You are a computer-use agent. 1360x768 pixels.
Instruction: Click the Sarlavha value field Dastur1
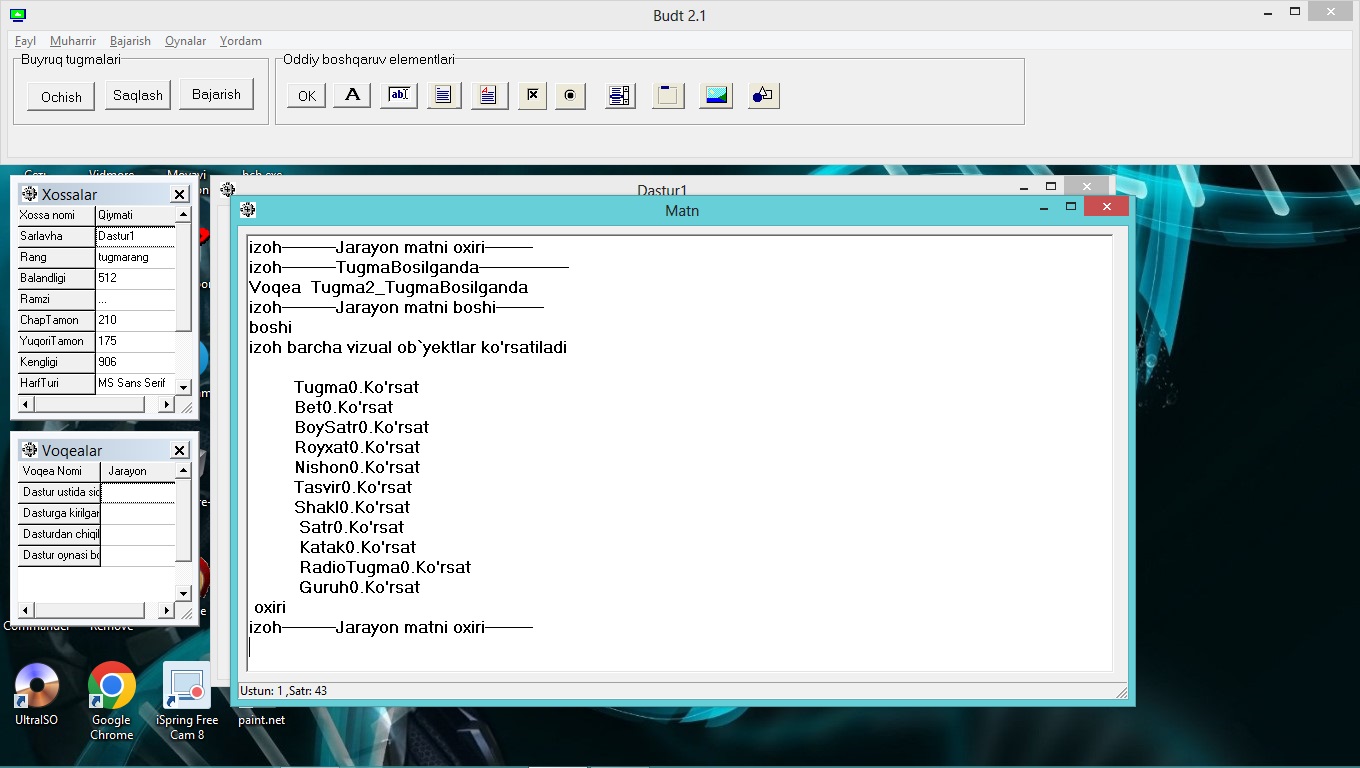135,237
